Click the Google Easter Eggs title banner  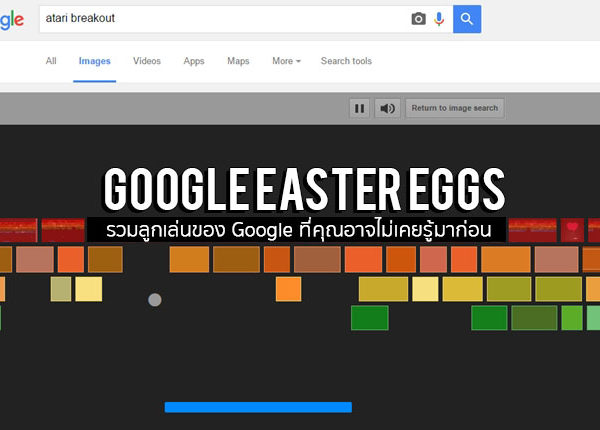tap(305, 190)
